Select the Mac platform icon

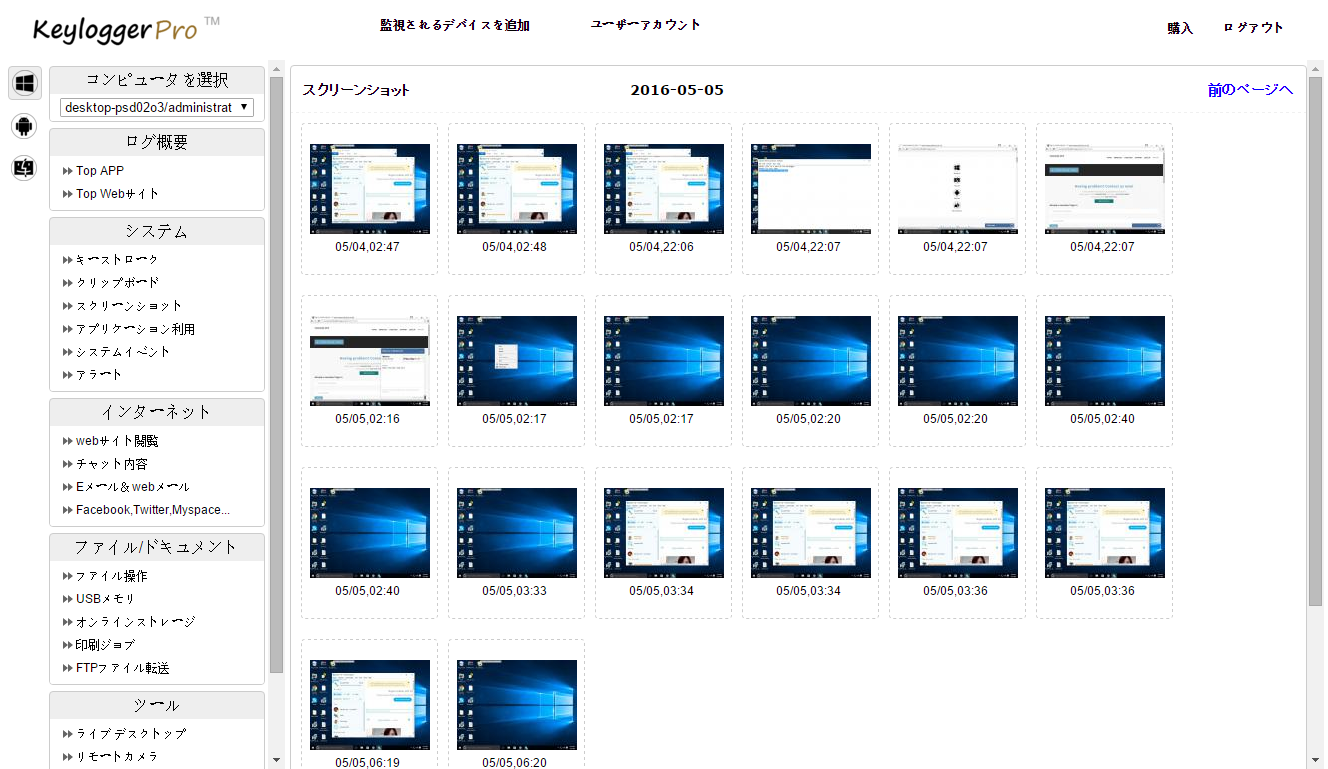point(25,168)
